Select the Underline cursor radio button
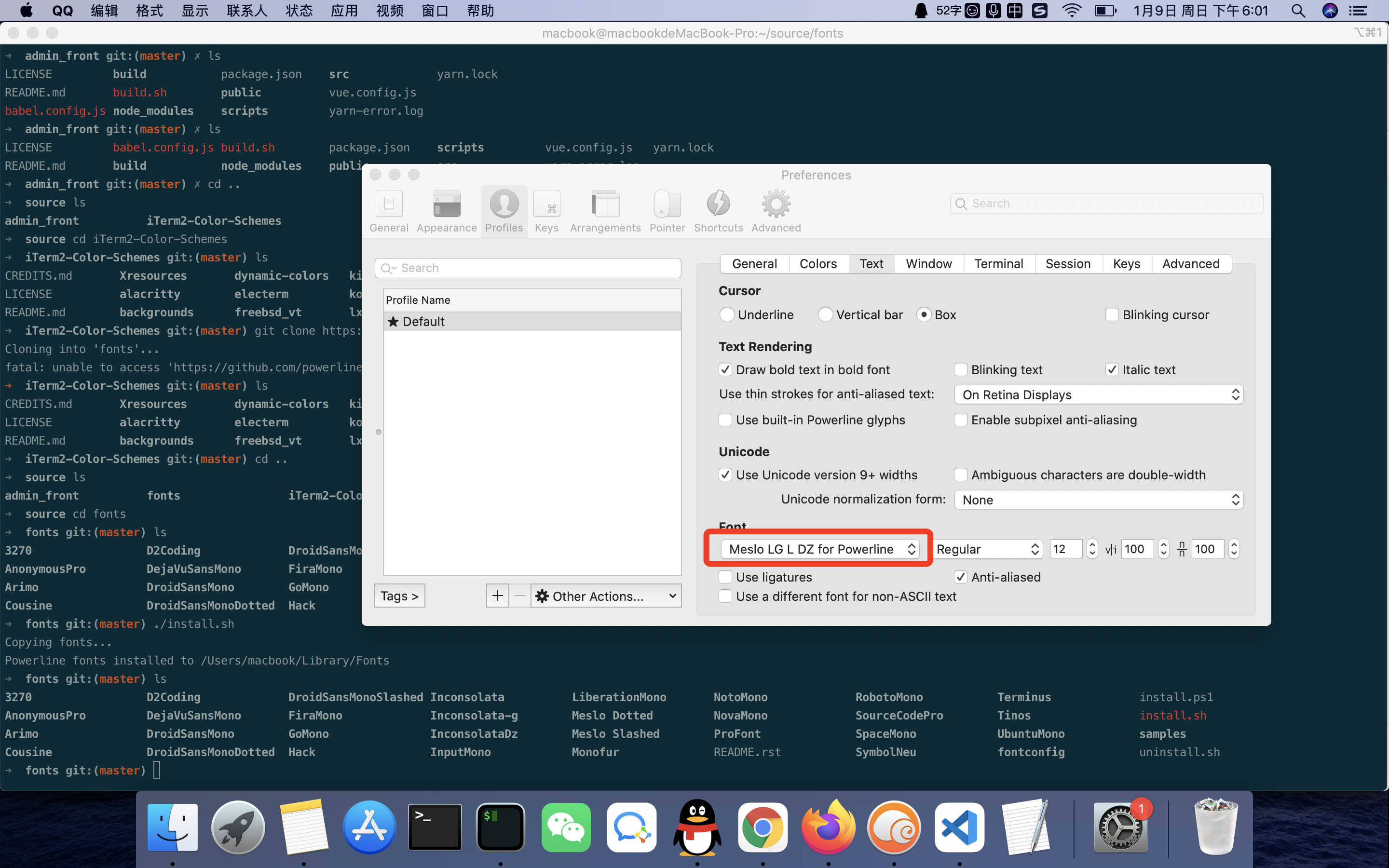 pyautogui.click(x=727, y=314)
